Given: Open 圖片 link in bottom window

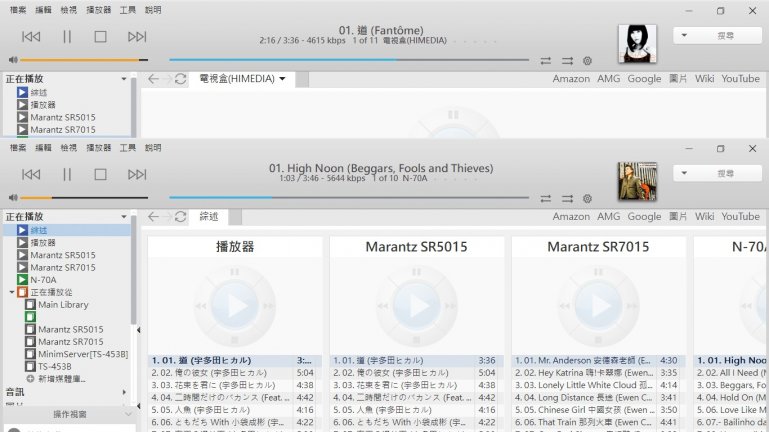Looking at the screenshot, I should 678,217.
